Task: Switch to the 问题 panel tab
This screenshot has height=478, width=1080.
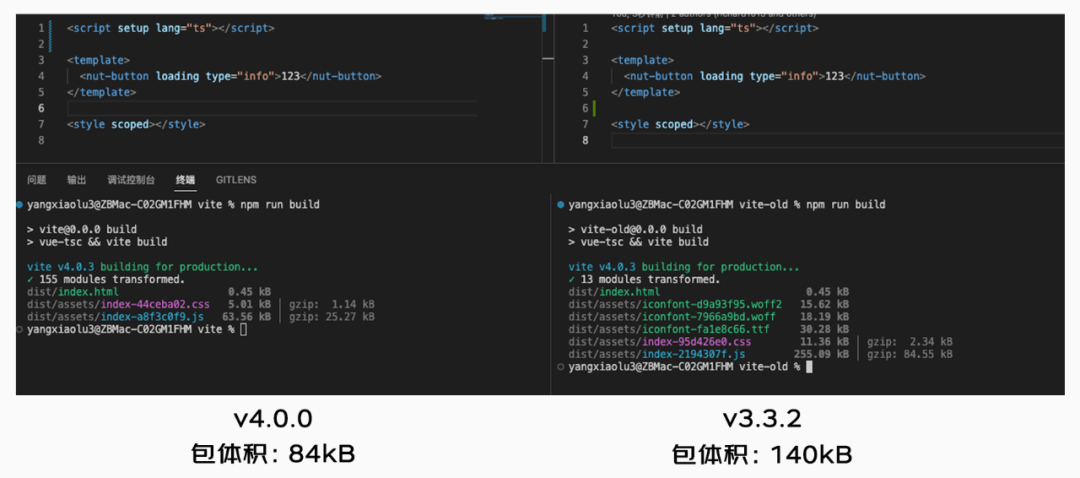Action: [x=37, y=180]
